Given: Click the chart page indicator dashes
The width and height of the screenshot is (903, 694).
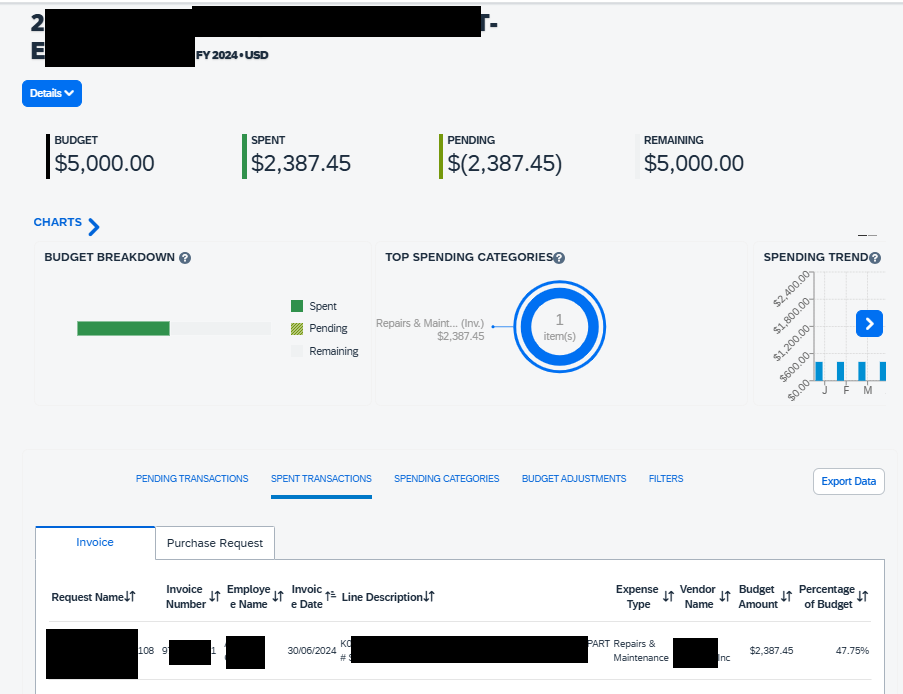Looking at the screenshot, I should click(867, 236).
